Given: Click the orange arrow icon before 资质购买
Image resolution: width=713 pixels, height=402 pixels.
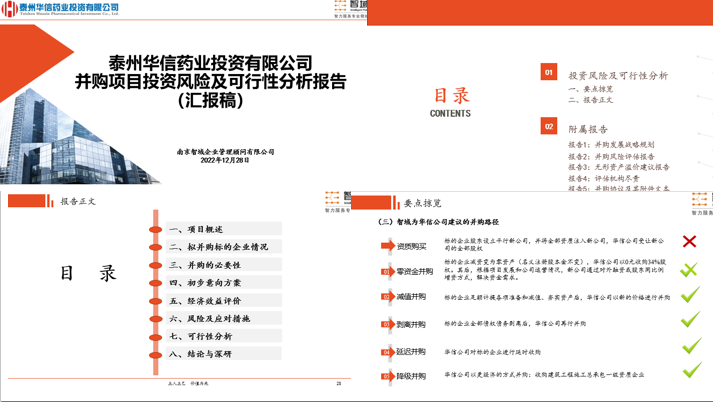Looking at the screenshot, I should tap(388, 246).
